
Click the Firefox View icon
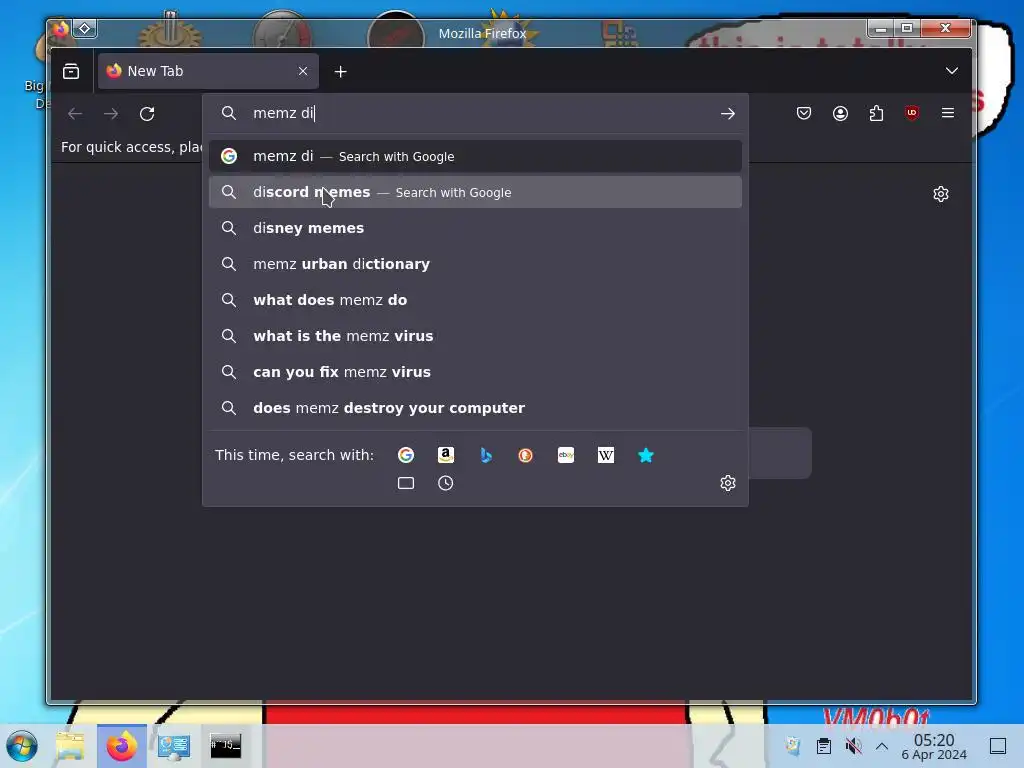(71, 71)
